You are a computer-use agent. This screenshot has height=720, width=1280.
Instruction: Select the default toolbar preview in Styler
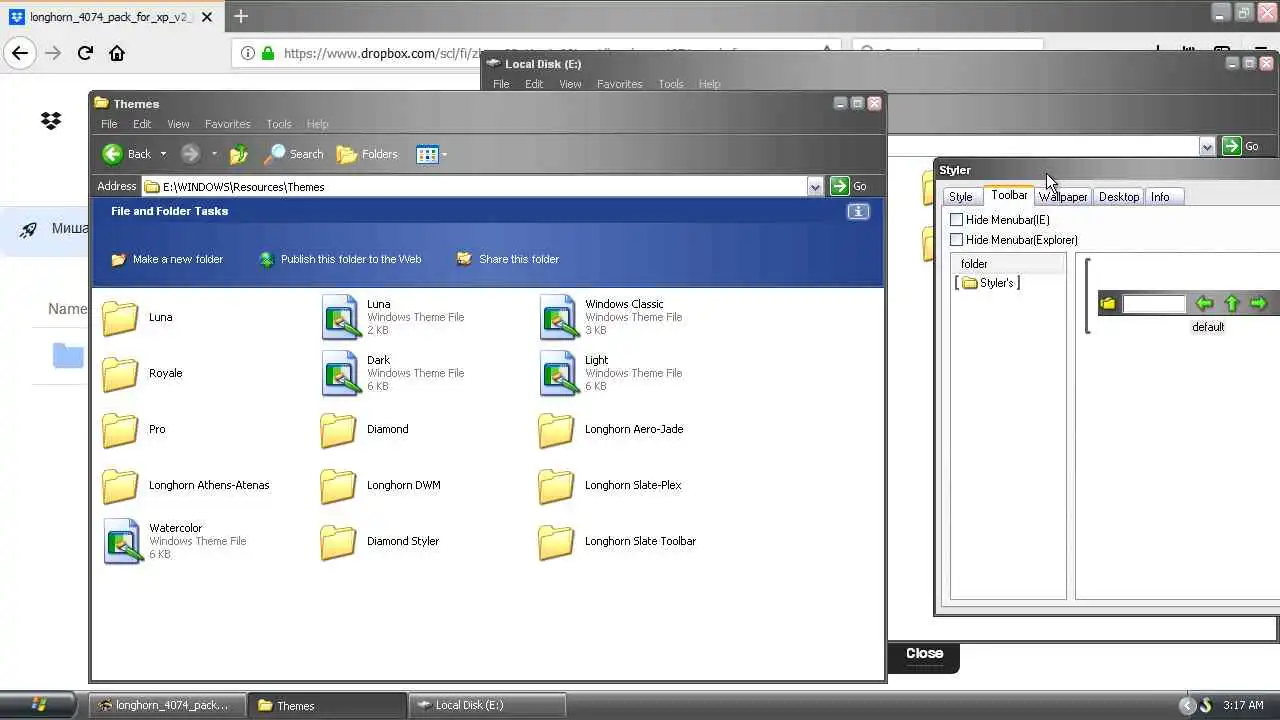tap(1186, 303)
